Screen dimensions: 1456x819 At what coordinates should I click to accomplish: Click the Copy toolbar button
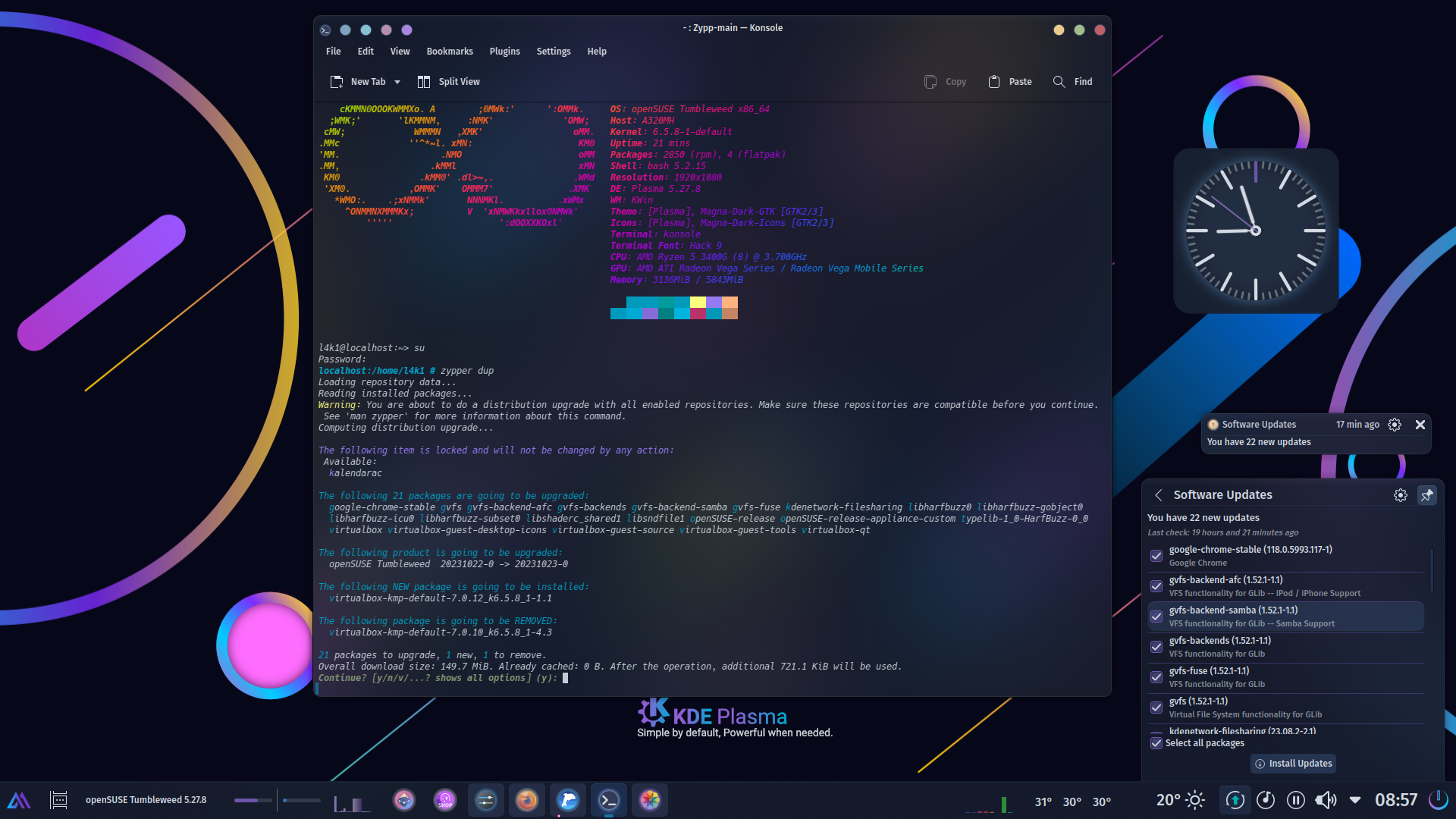pos(945,82)
